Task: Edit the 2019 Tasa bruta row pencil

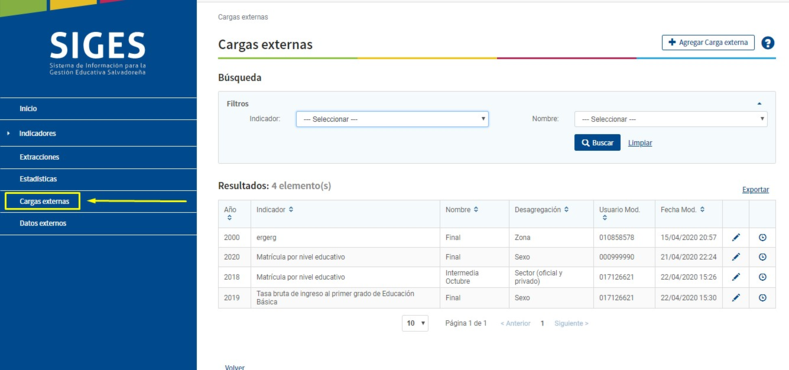Action: click(736, 298)
